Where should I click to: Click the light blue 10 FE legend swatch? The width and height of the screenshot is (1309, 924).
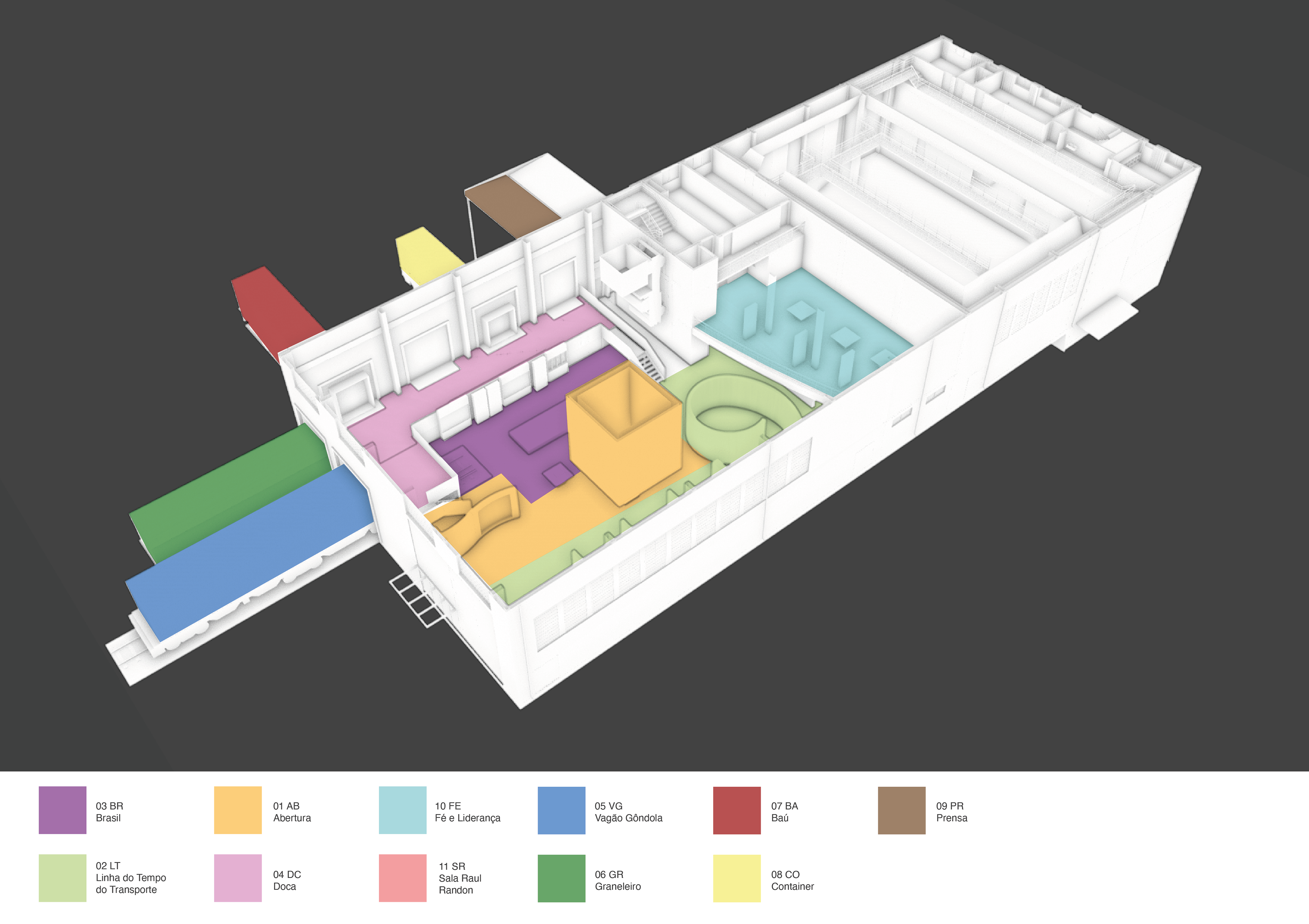403,810
